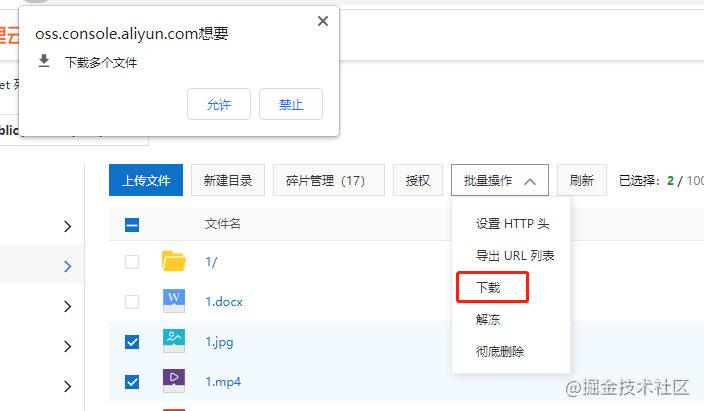This screenshot has width=704, height=411.
Task: Check the box for 1.docx
Action: coord(132,302)
